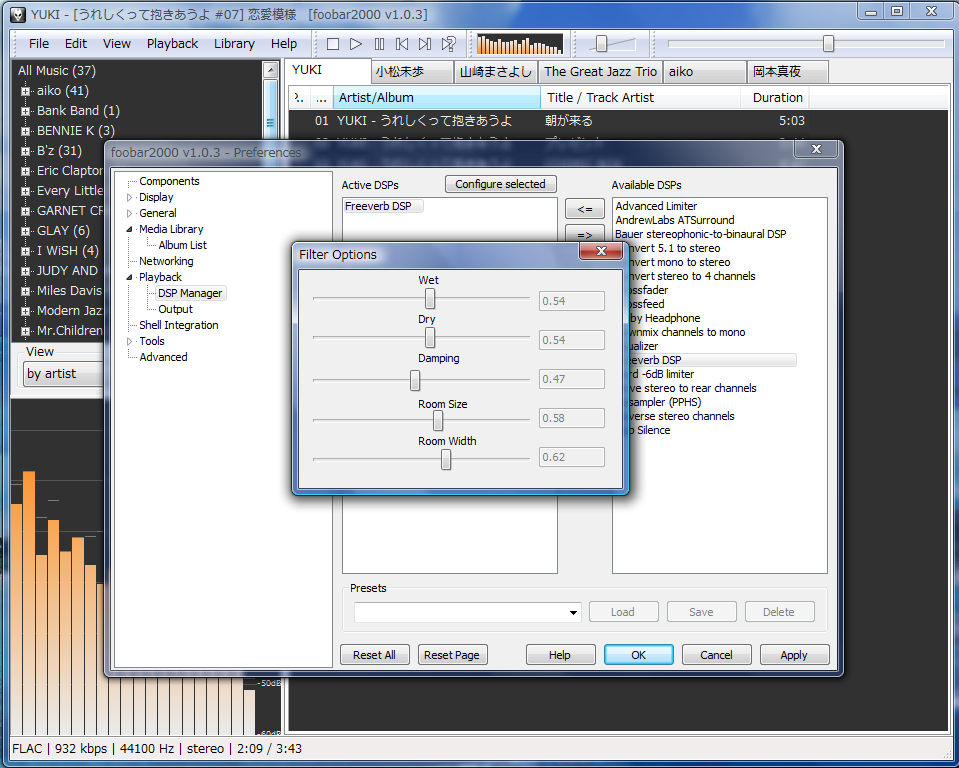
Task: Switch to the 山崎まさよし playlist tab
Action: tap(496, 72)
